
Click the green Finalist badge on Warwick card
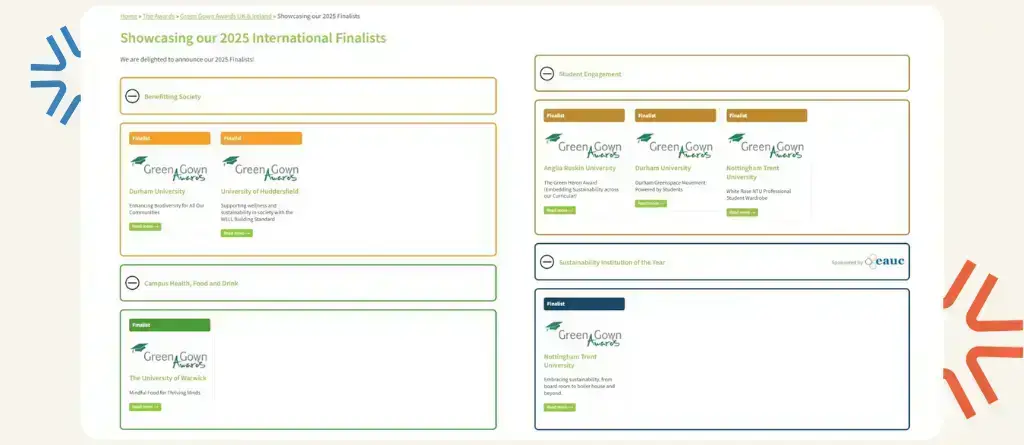[170, 325]
